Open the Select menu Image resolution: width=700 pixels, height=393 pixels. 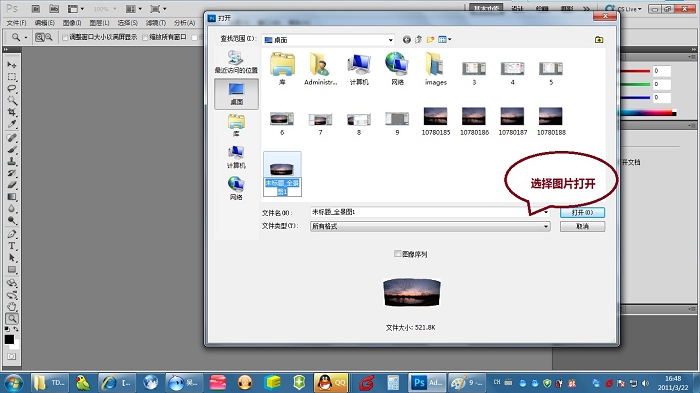128,23
